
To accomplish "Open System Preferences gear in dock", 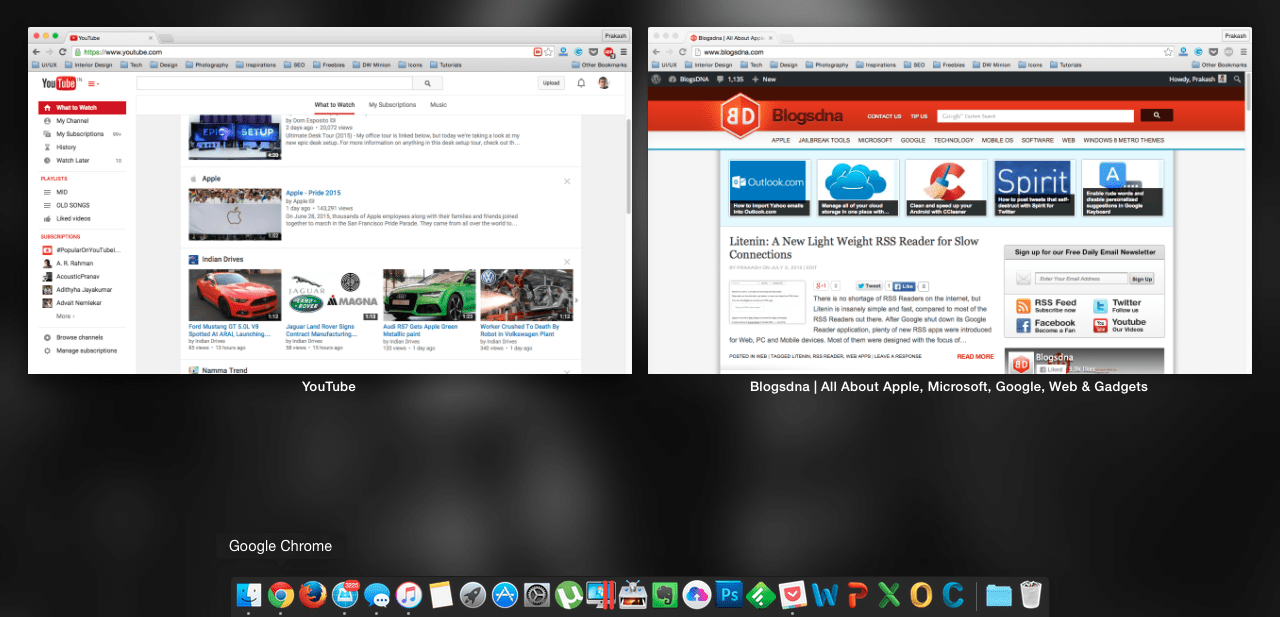I will point(537,595).
